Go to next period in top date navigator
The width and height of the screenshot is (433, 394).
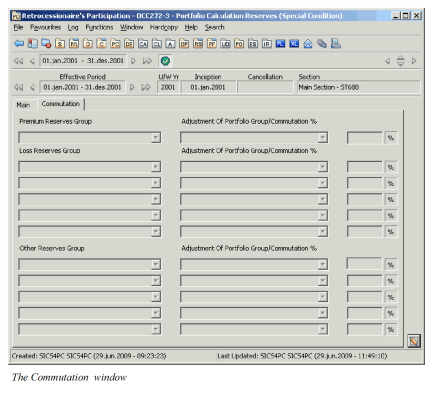click(x=133, y=61)
